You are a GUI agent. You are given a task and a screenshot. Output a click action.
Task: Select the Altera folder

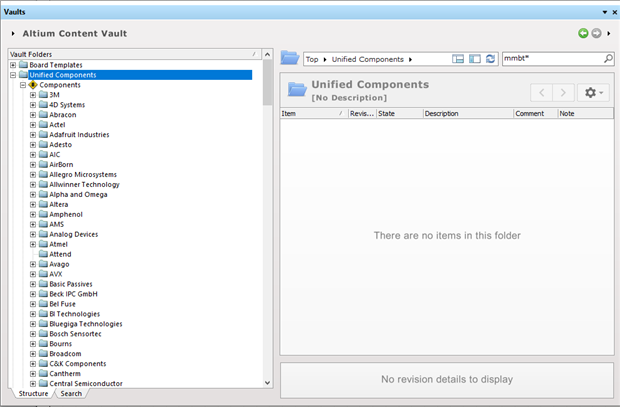(x=59, y=204)
